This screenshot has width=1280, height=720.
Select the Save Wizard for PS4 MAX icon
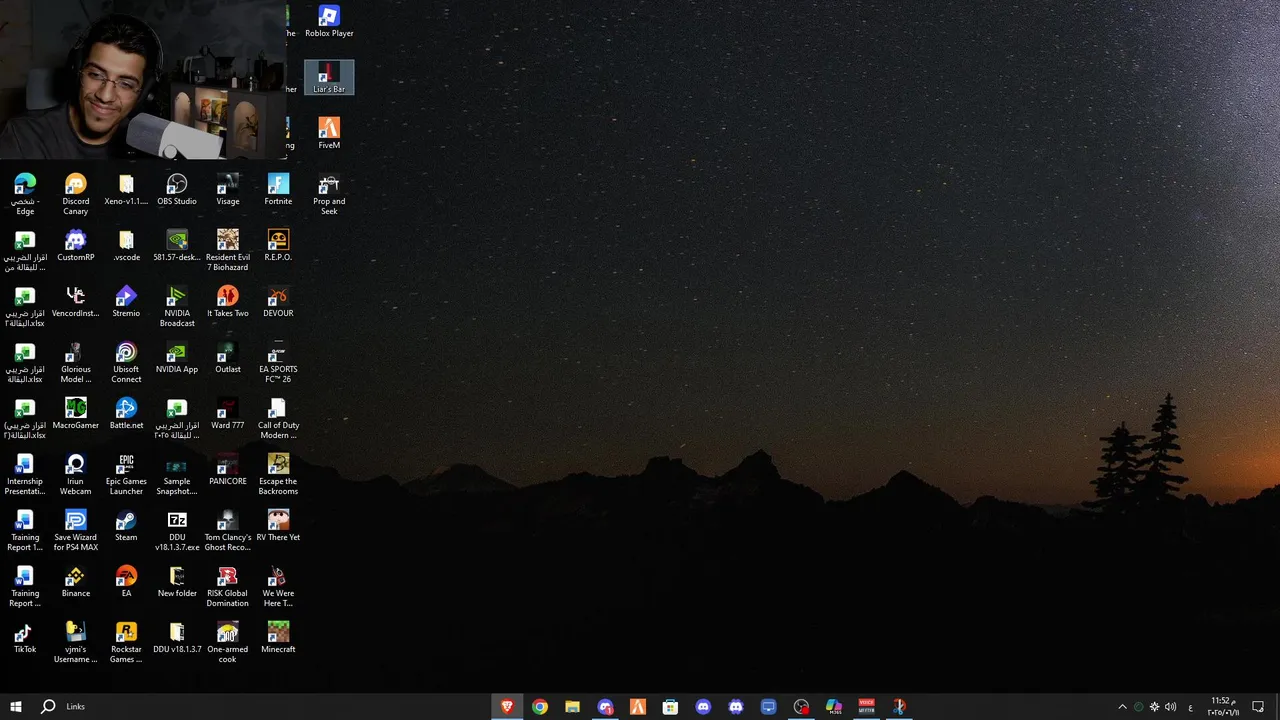[76, 530]
